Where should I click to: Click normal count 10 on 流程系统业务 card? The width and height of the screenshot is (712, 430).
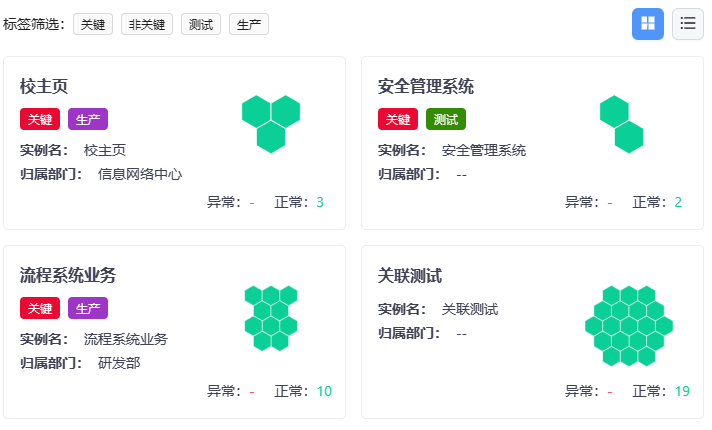[324, 391]
